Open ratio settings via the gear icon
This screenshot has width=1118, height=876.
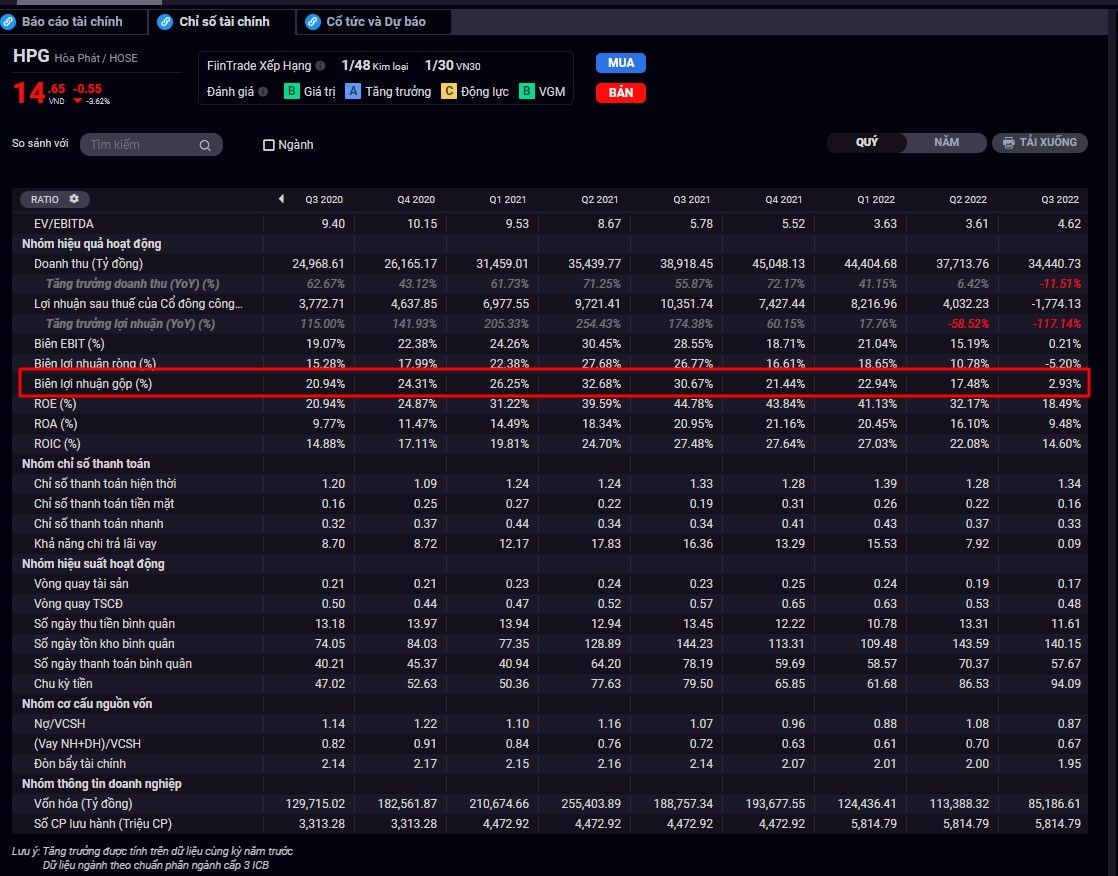click(73, 199)
